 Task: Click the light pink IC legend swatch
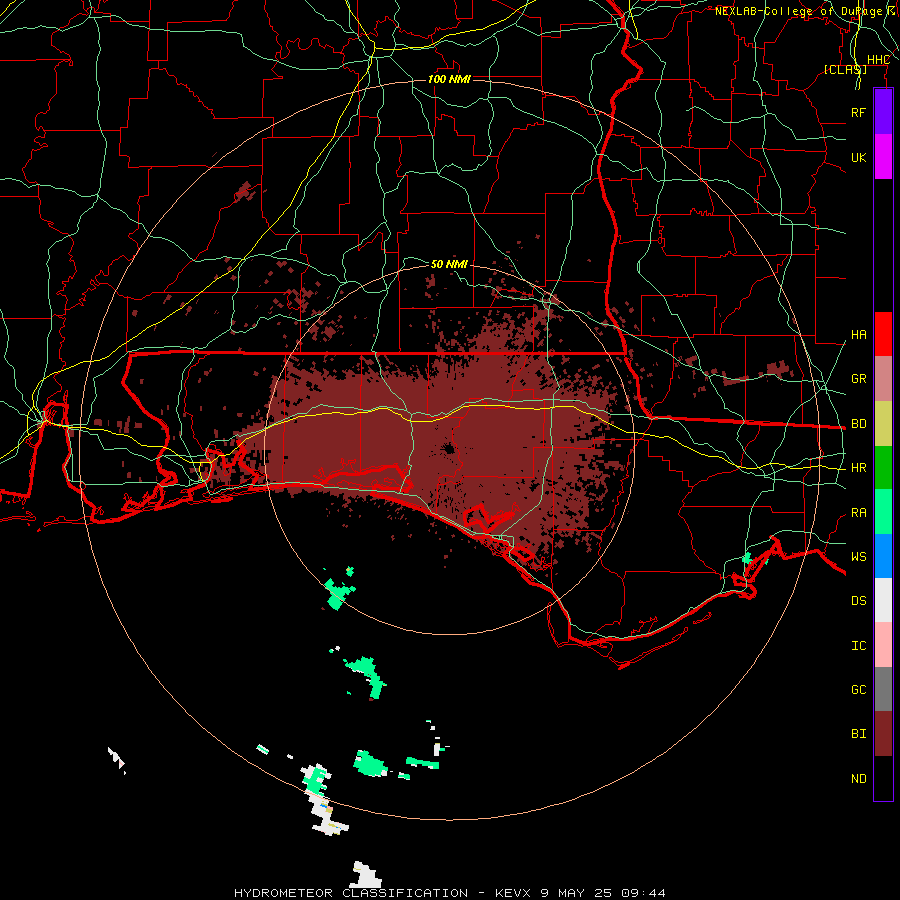pyautogui.click(x=883, y=645)
